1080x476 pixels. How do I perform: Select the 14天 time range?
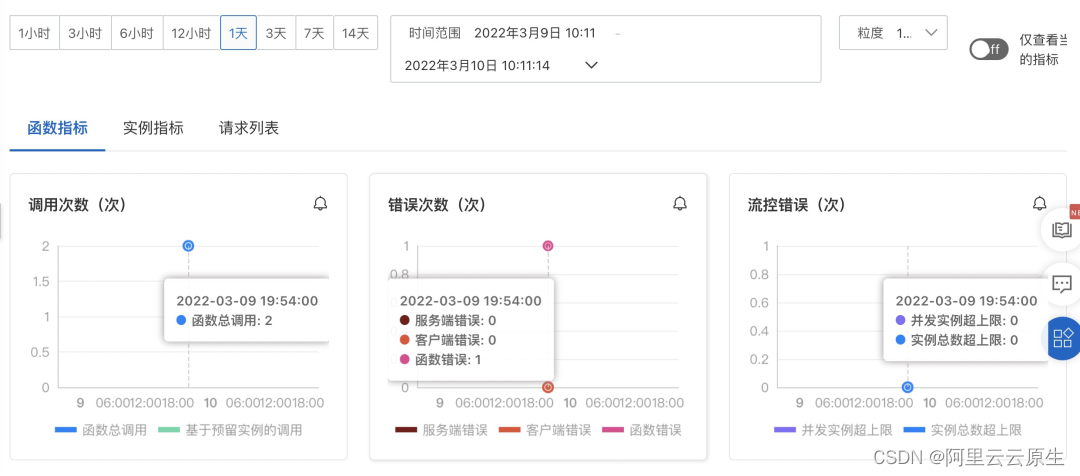coord(355,32)
